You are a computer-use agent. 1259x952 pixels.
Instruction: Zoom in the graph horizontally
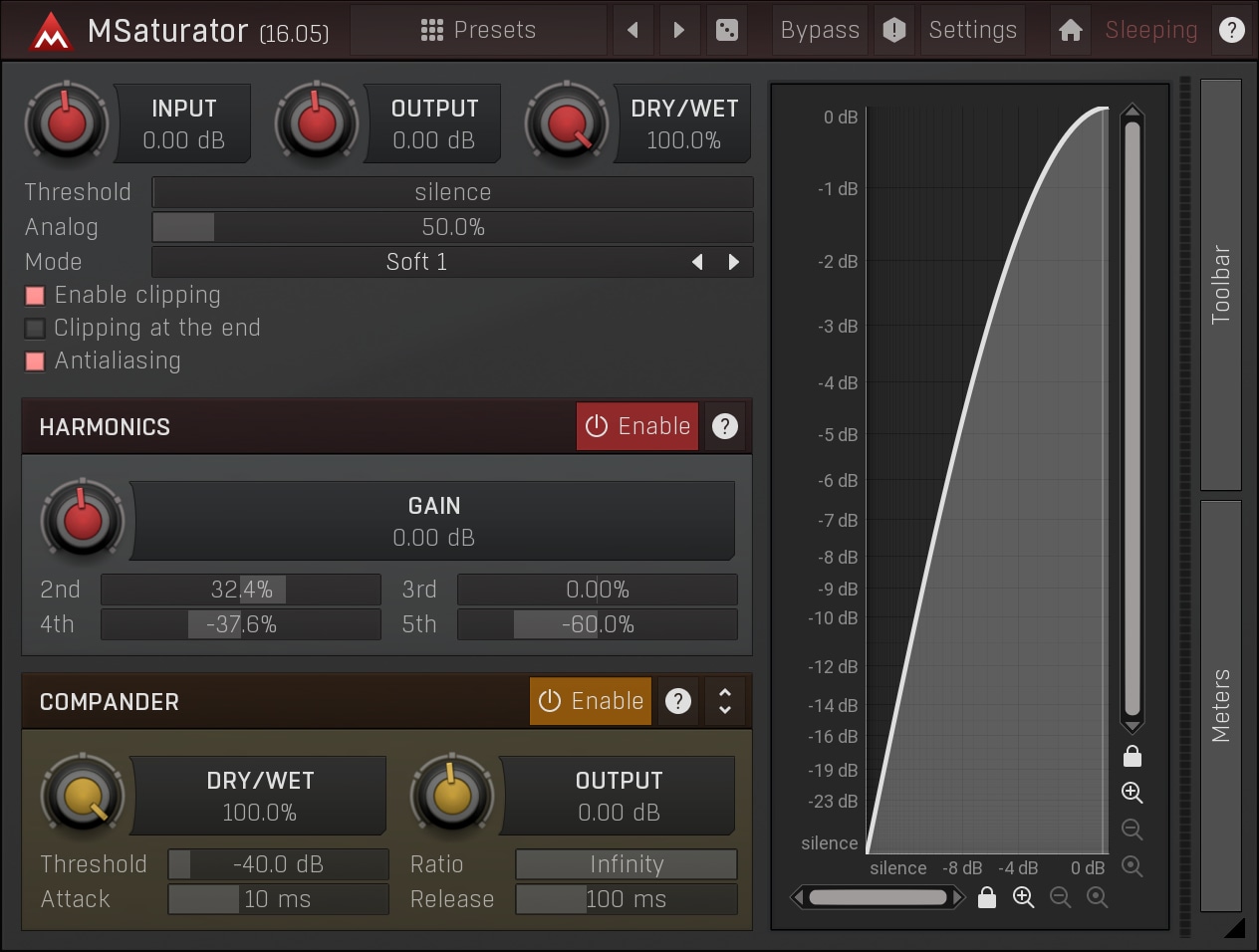coord(1023,897)
